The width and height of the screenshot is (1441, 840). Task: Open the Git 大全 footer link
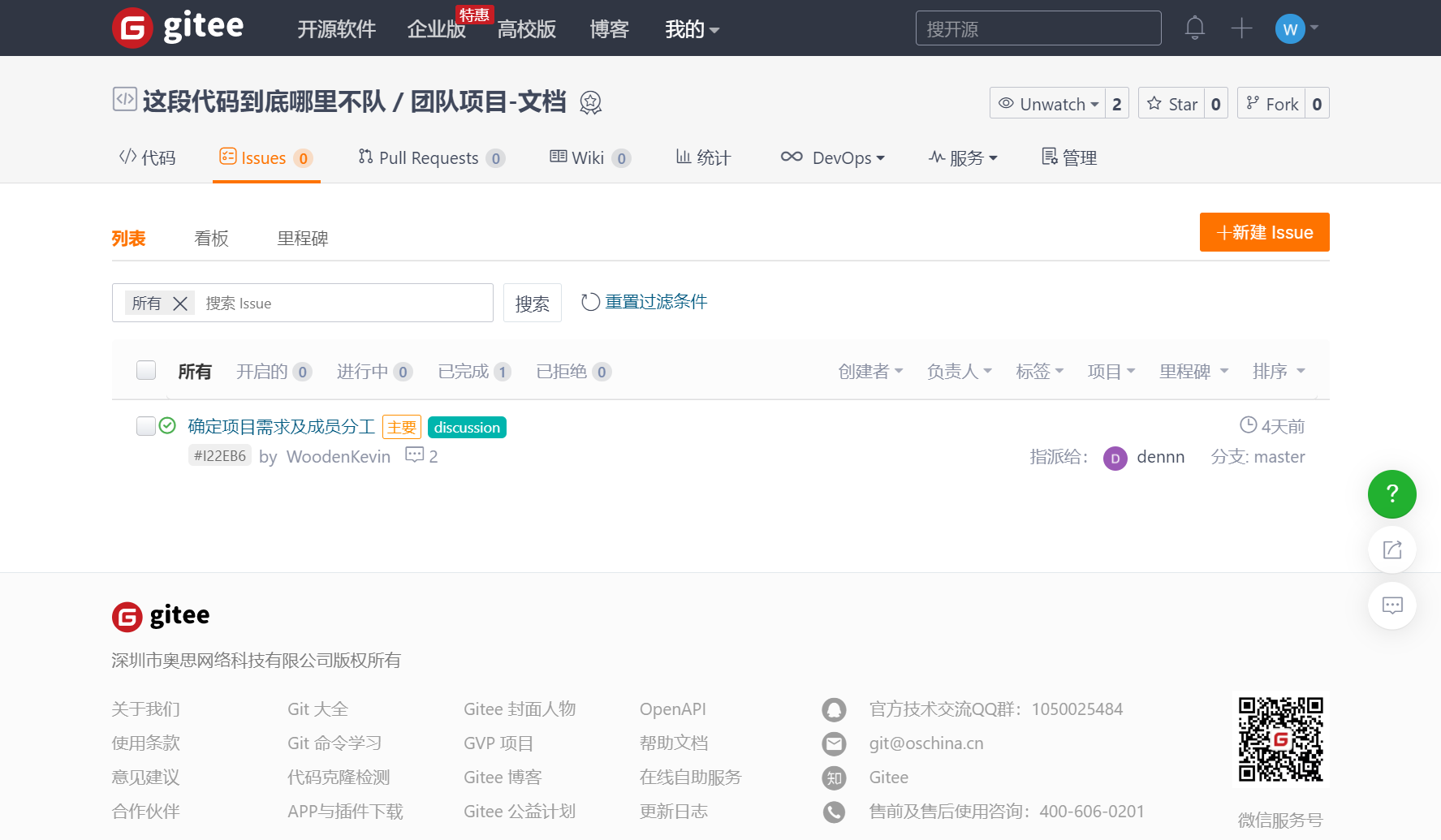317,709
